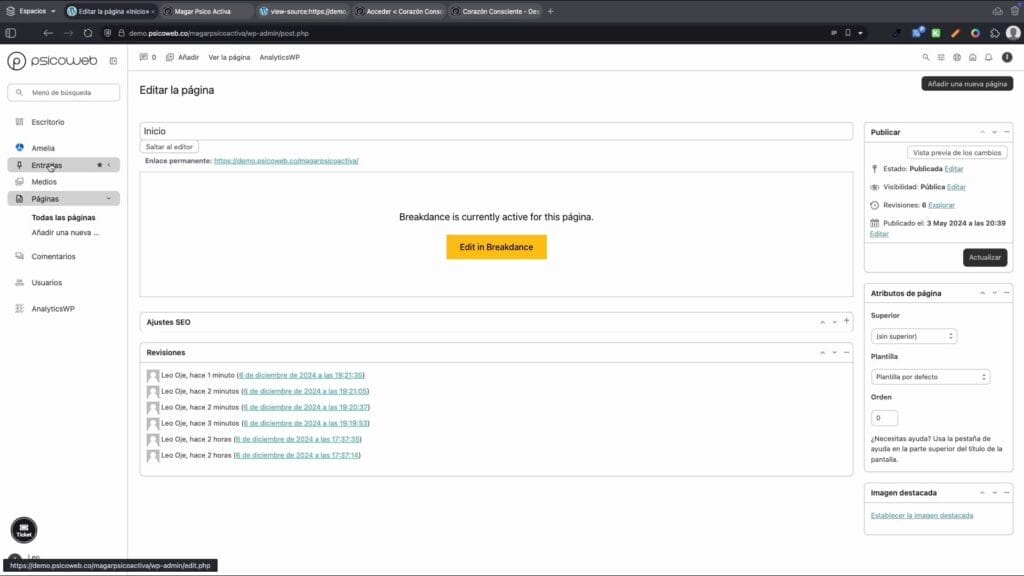Click the Ticket support badge

[x=23, y=530]
